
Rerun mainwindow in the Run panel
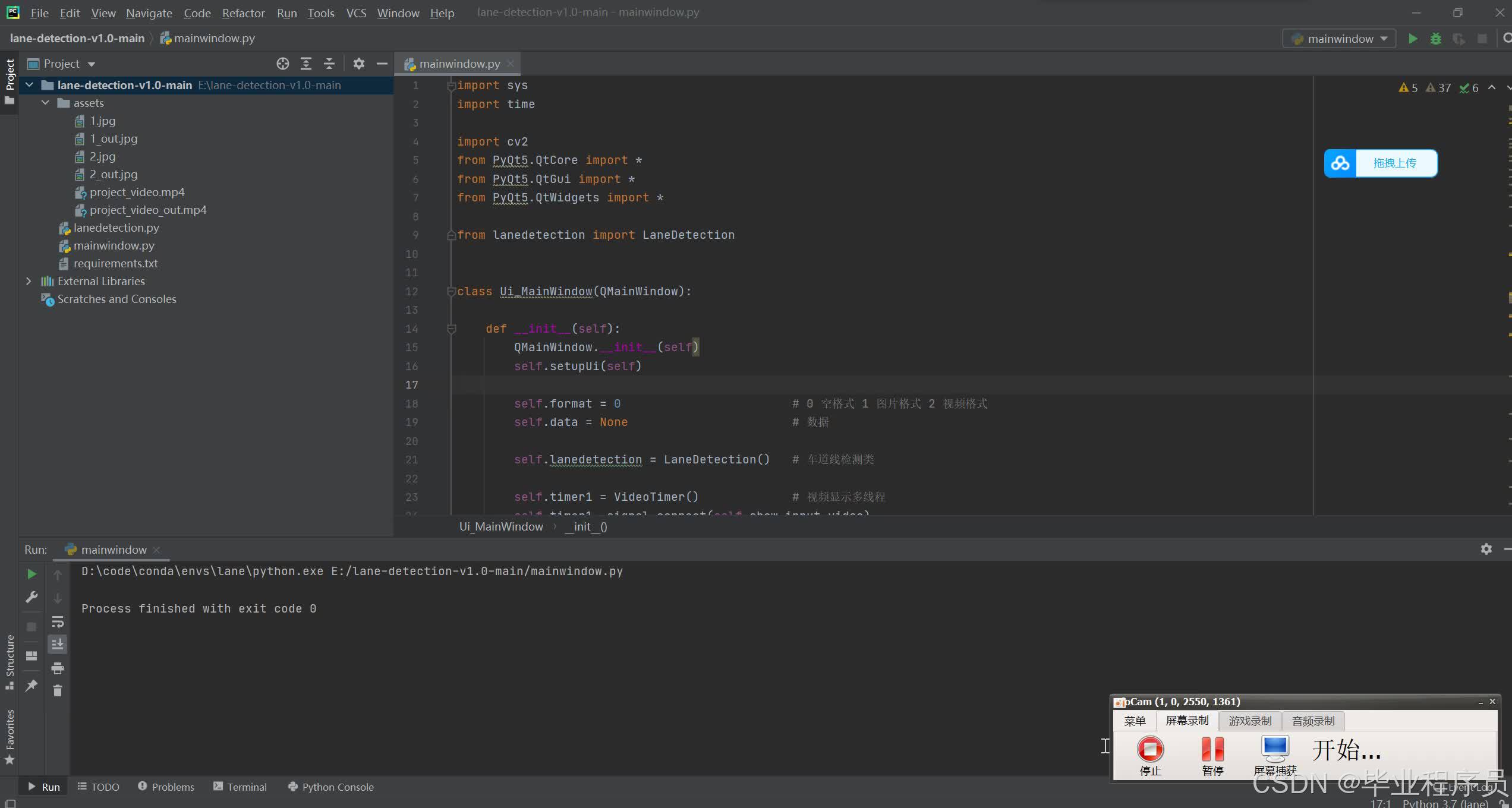[31, 574]
